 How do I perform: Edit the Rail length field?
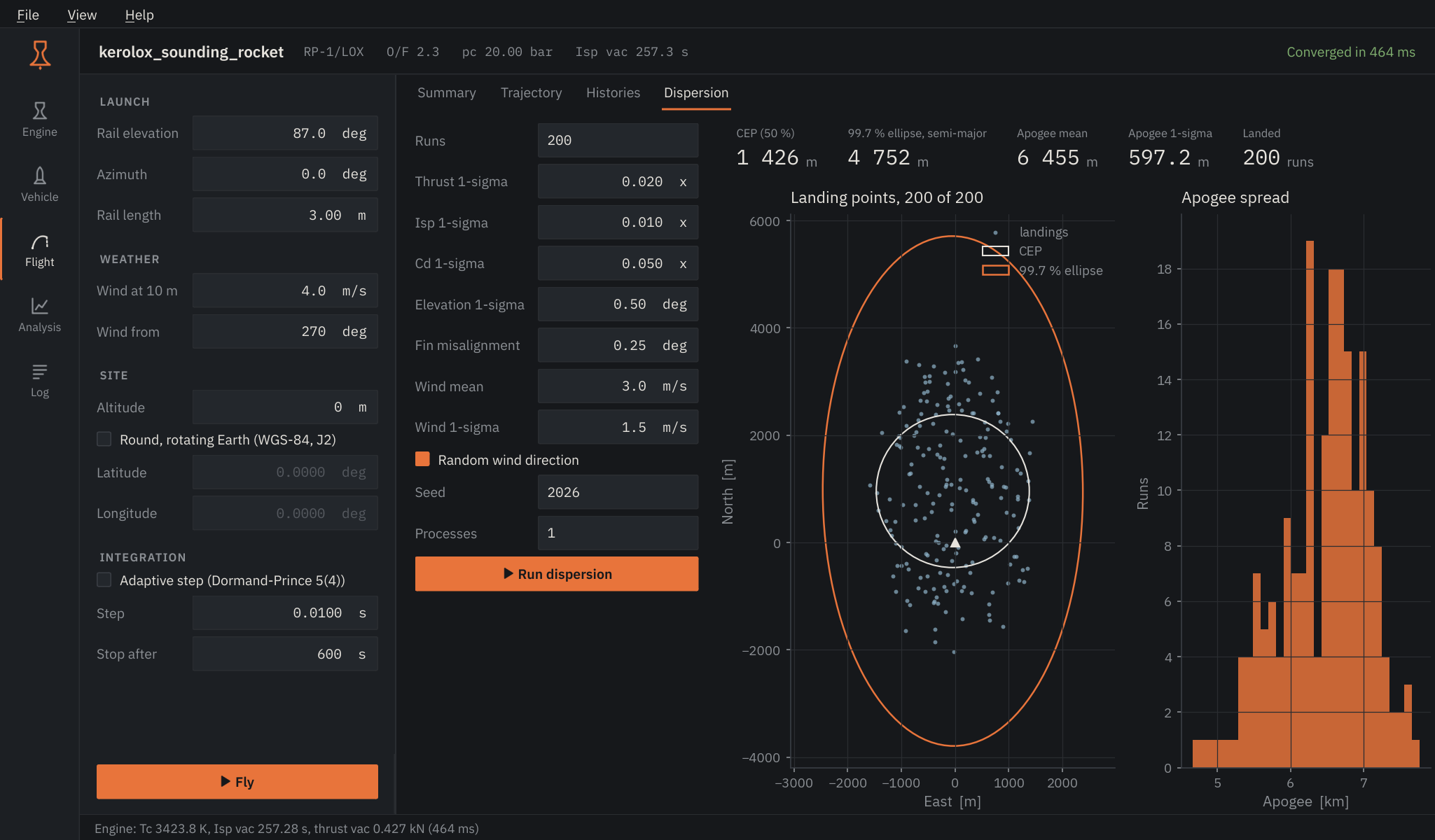coord(285,215)
